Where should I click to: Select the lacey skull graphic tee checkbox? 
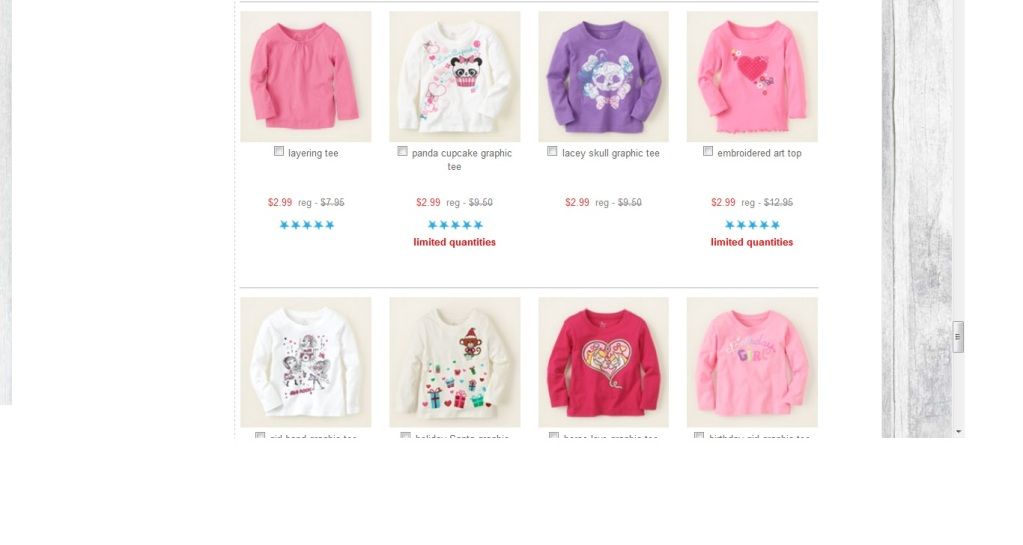552,151
